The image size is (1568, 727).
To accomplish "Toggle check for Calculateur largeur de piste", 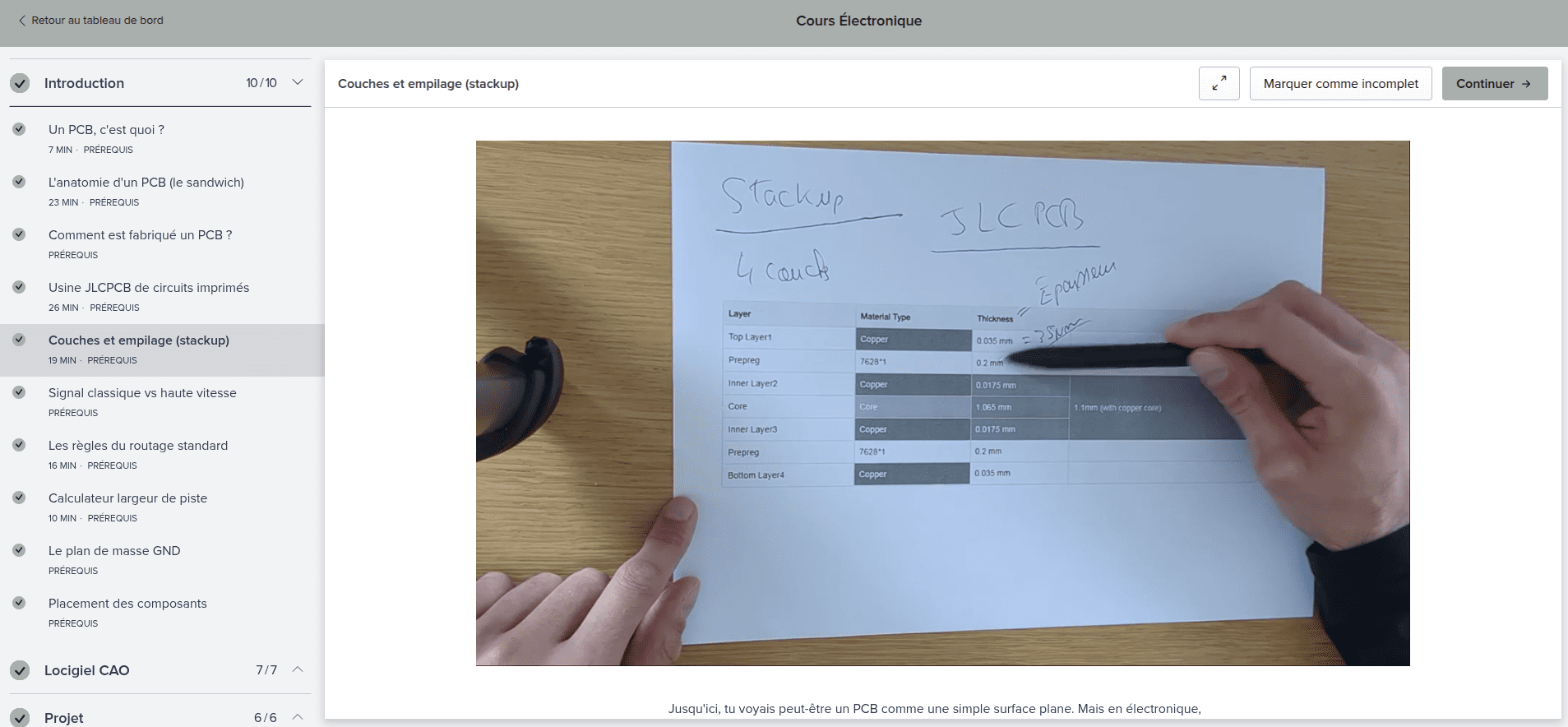I will coord(19,498).
